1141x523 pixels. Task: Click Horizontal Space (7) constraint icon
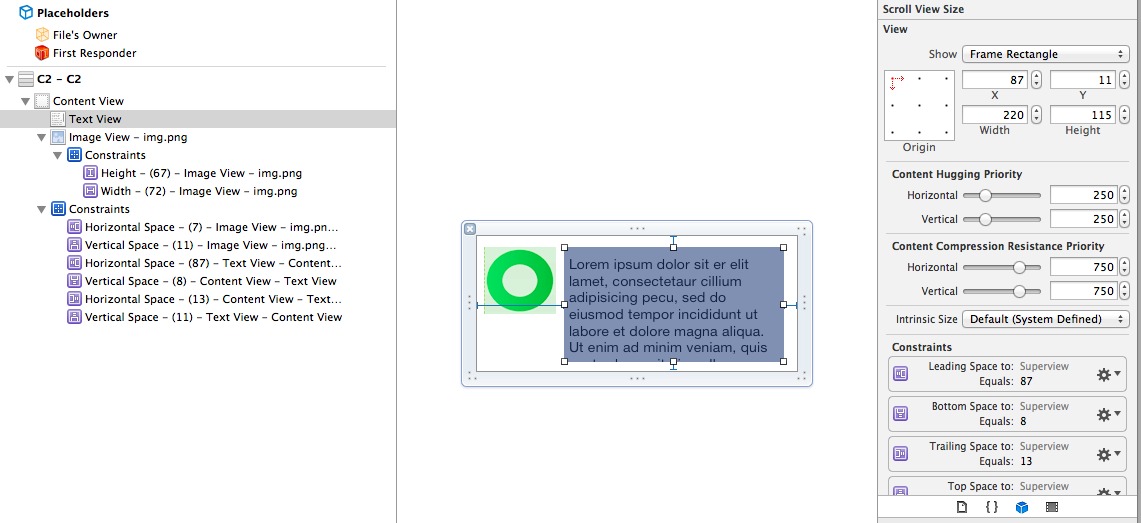click(x=74, y=227)
